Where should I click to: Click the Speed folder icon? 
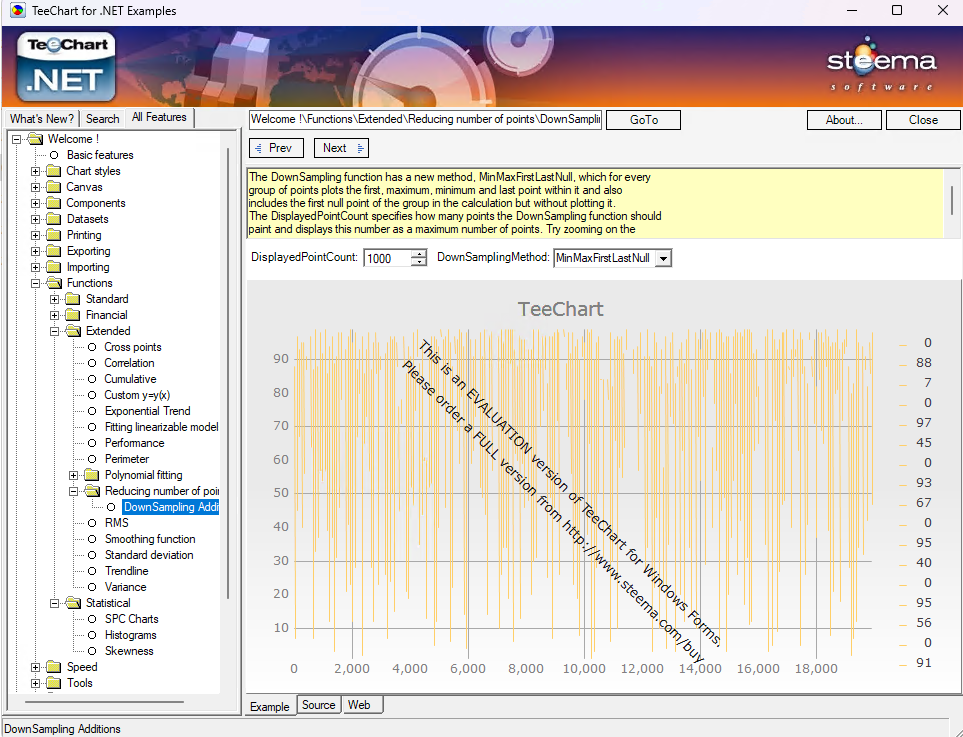click(54, 666)
